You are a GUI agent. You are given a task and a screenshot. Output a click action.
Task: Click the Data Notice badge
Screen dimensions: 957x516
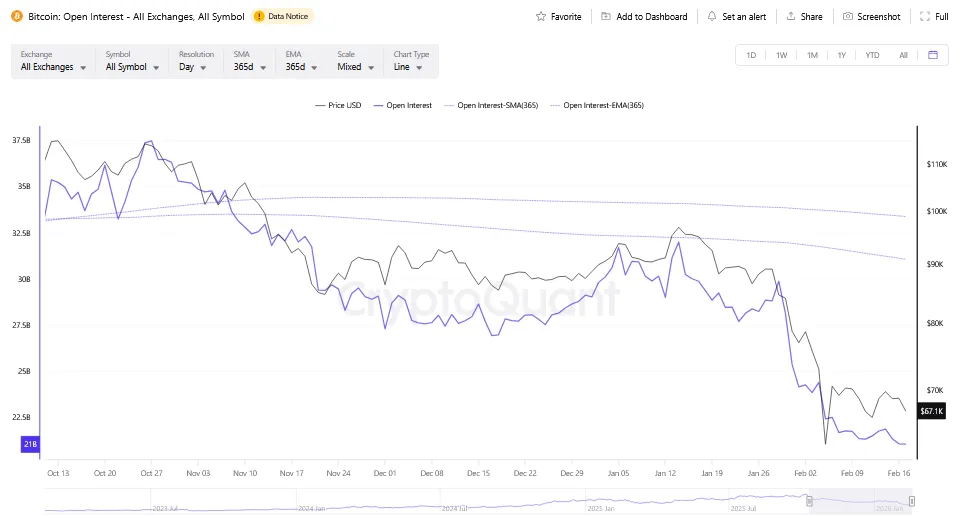tap(283, 17)
